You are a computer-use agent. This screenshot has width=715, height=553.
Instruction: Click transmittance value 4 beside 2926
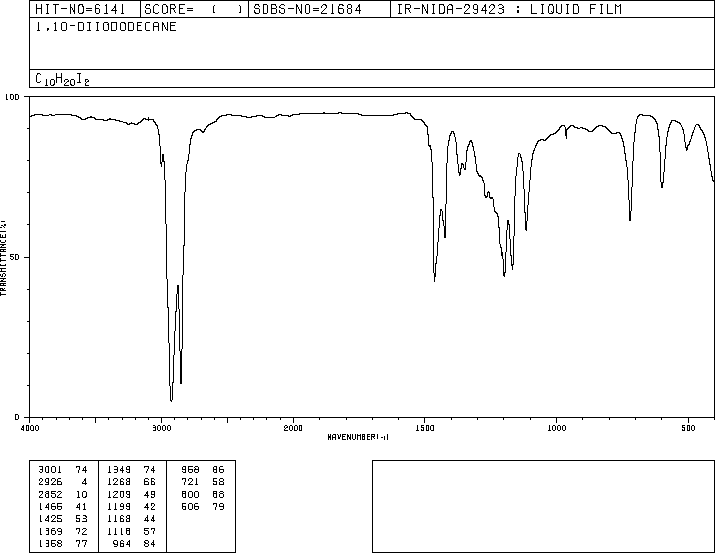[84, 482]
